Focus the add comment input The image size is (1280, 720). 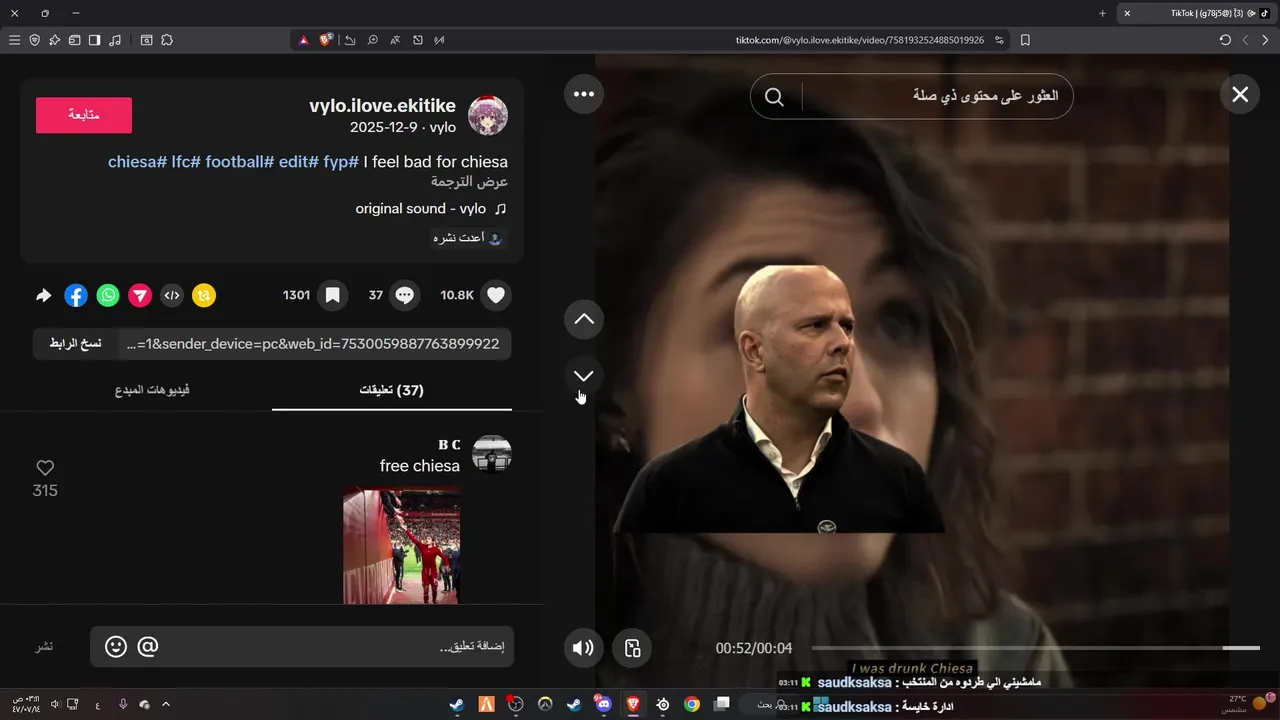coord(302,647)
